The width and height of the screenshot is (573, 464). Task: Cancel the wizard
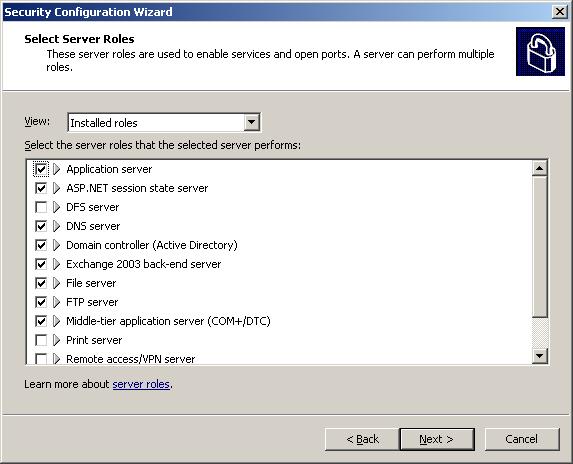(522, 439)
